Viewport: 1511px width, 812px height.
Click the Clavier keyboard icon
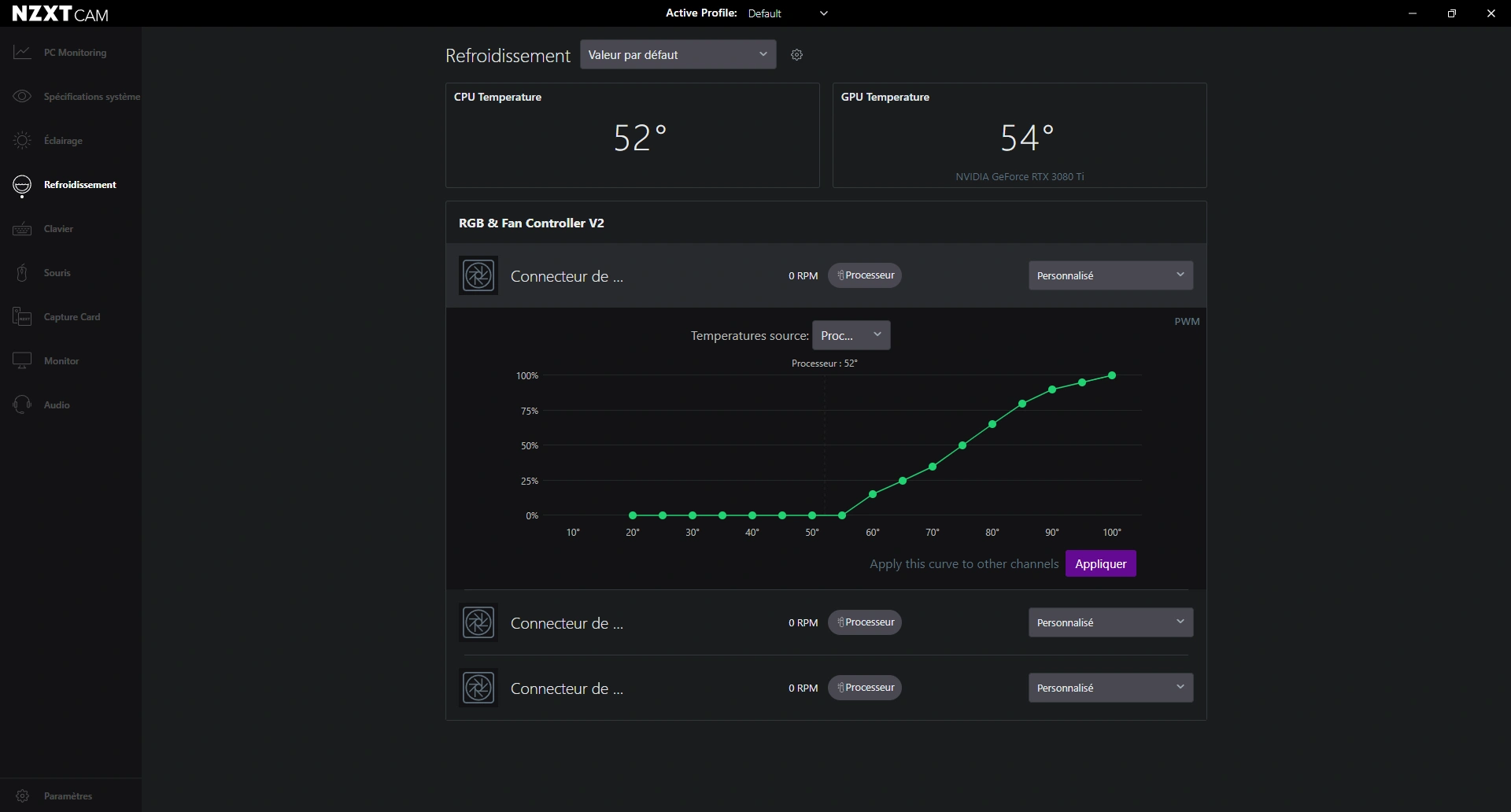(22, 229)
